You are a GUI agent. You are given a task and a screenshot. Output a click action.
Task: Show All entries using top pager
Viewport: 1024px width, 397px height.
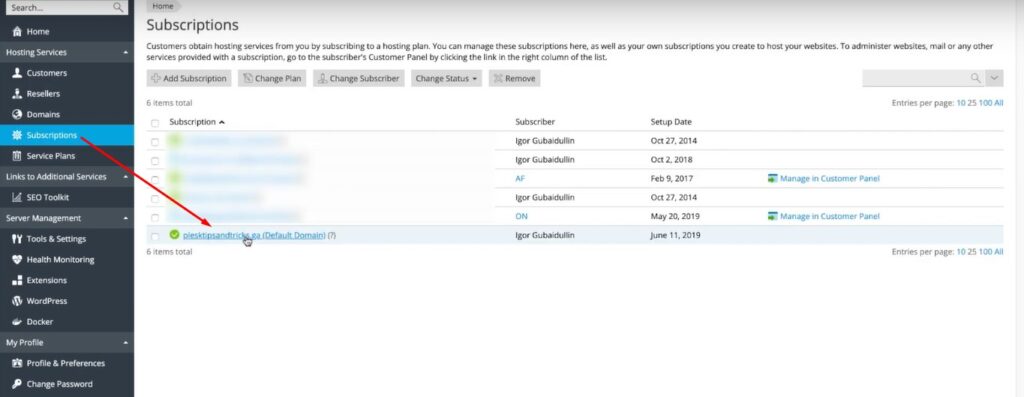[999, 103]
